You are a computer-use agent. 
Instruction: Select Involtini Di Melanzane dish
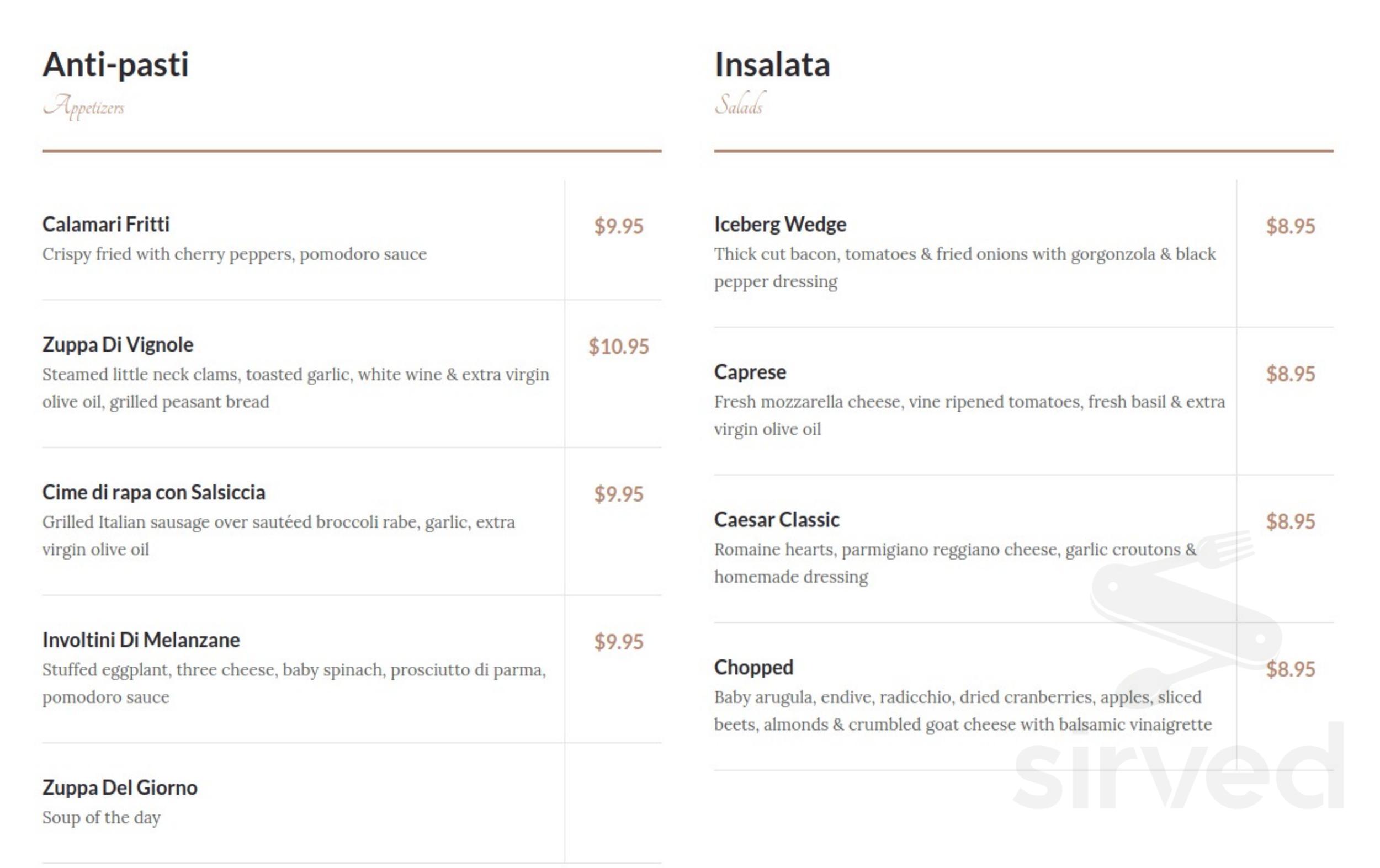141,641
